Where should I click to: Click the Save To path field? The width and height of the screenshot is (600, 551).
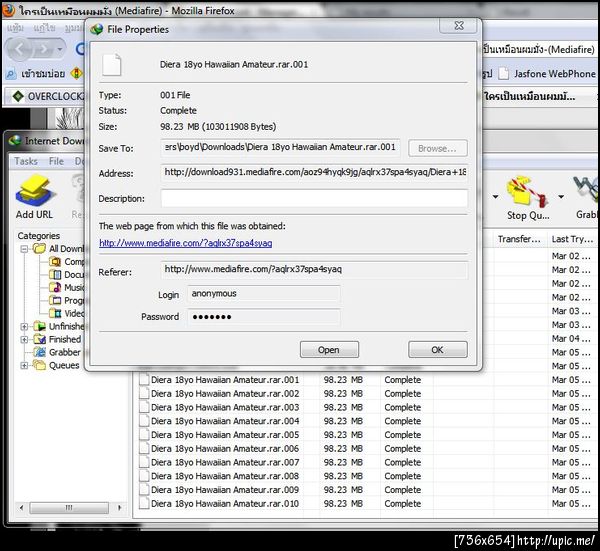click(280, 148)
